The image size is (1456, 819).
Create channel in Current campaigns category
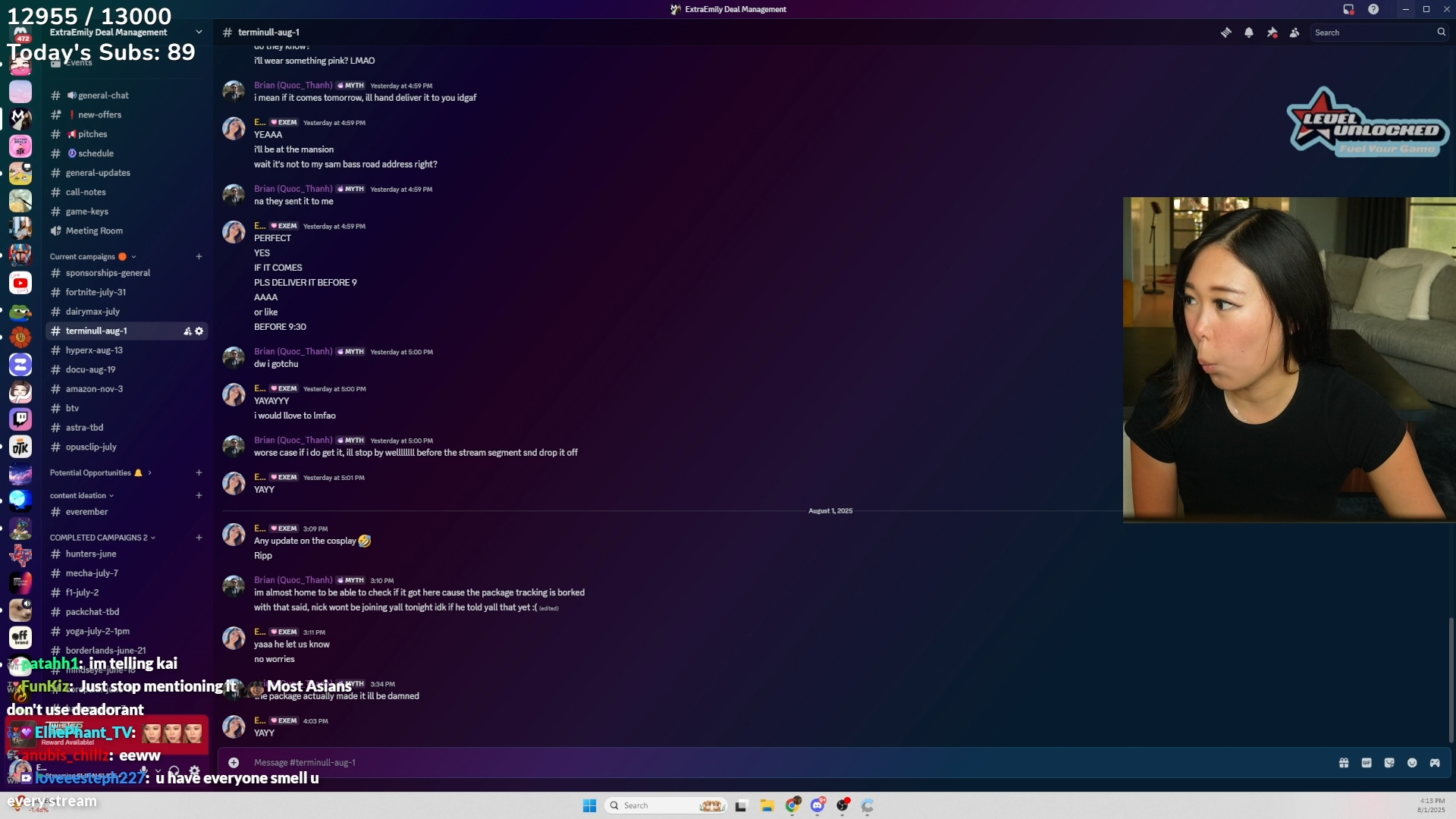point(199,257)
